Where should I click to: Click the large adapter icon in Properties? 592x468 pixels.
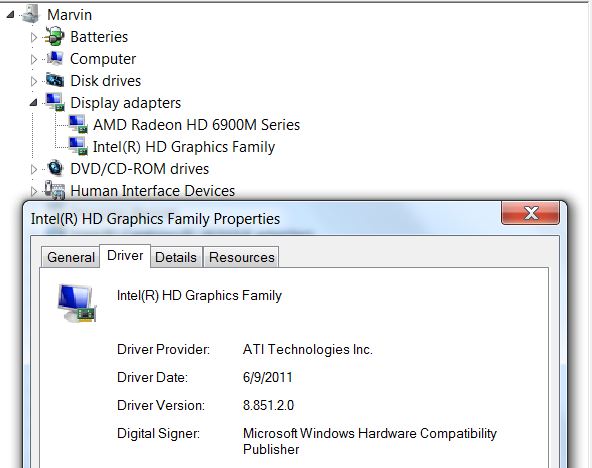[x=77, y=303]
